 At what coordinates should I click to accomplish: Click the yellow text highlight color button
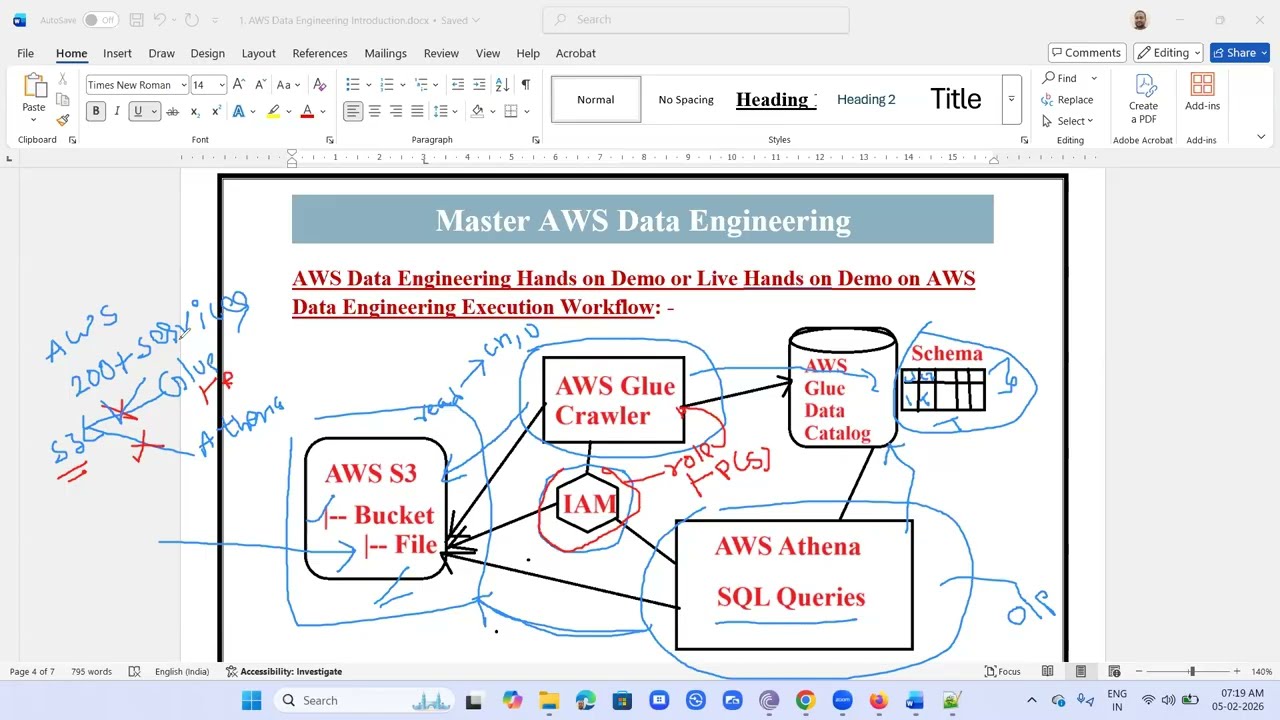pyautogui.click(x=273, y=111)
